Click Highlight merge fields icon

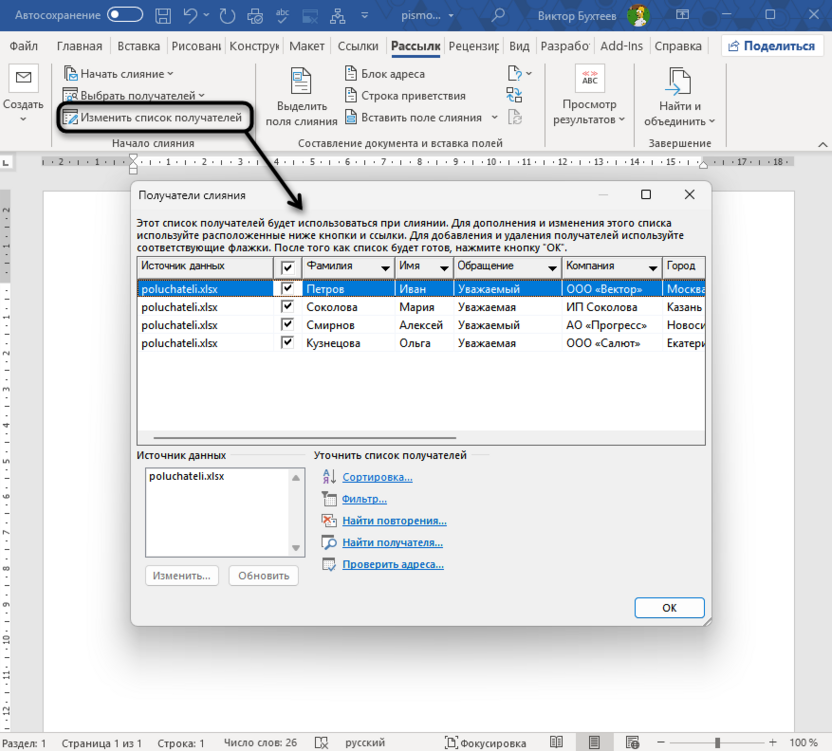point(301,81)
